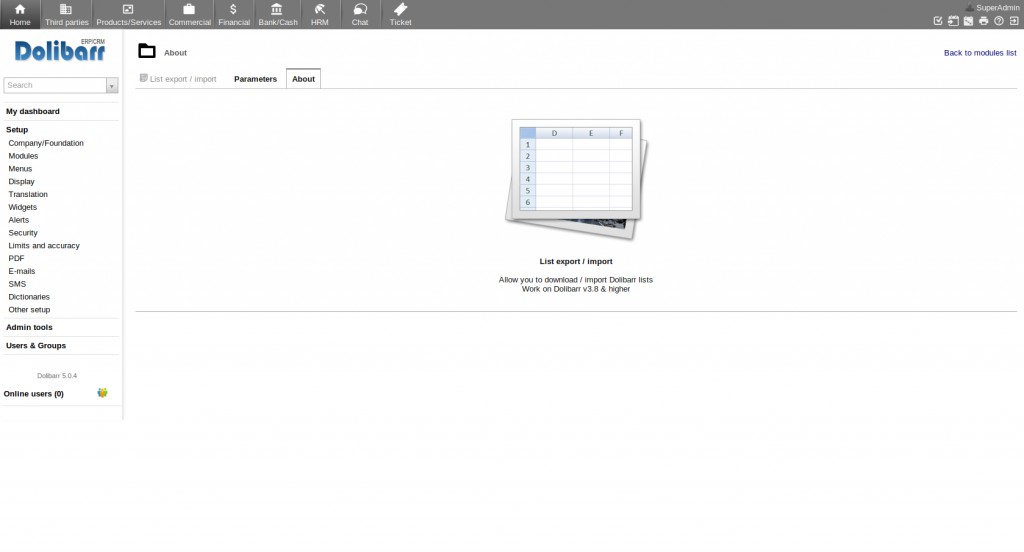Select the About tab

(303, 79)
